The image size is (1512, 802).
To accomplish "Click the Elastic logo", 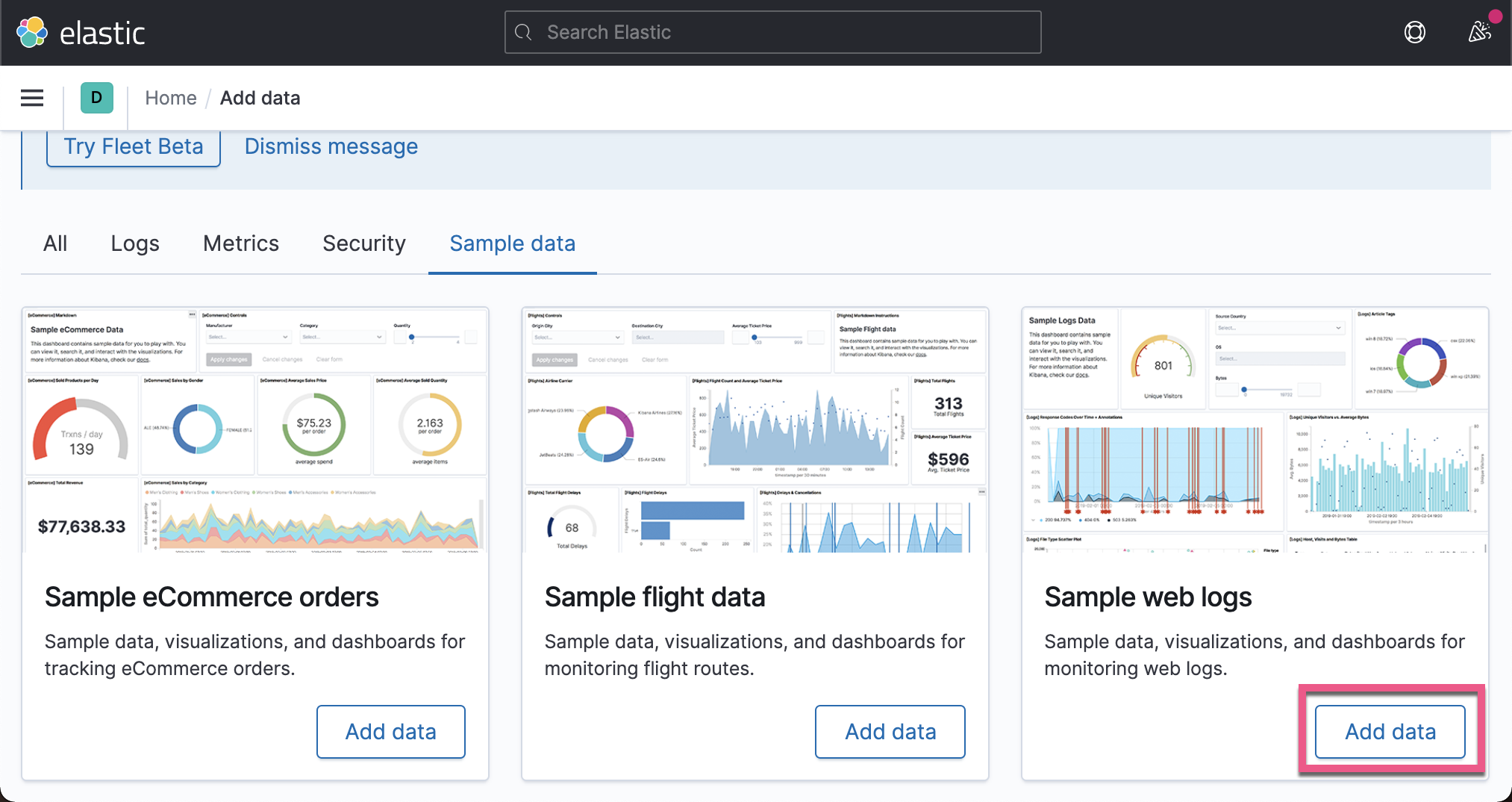I will [81, 33].
